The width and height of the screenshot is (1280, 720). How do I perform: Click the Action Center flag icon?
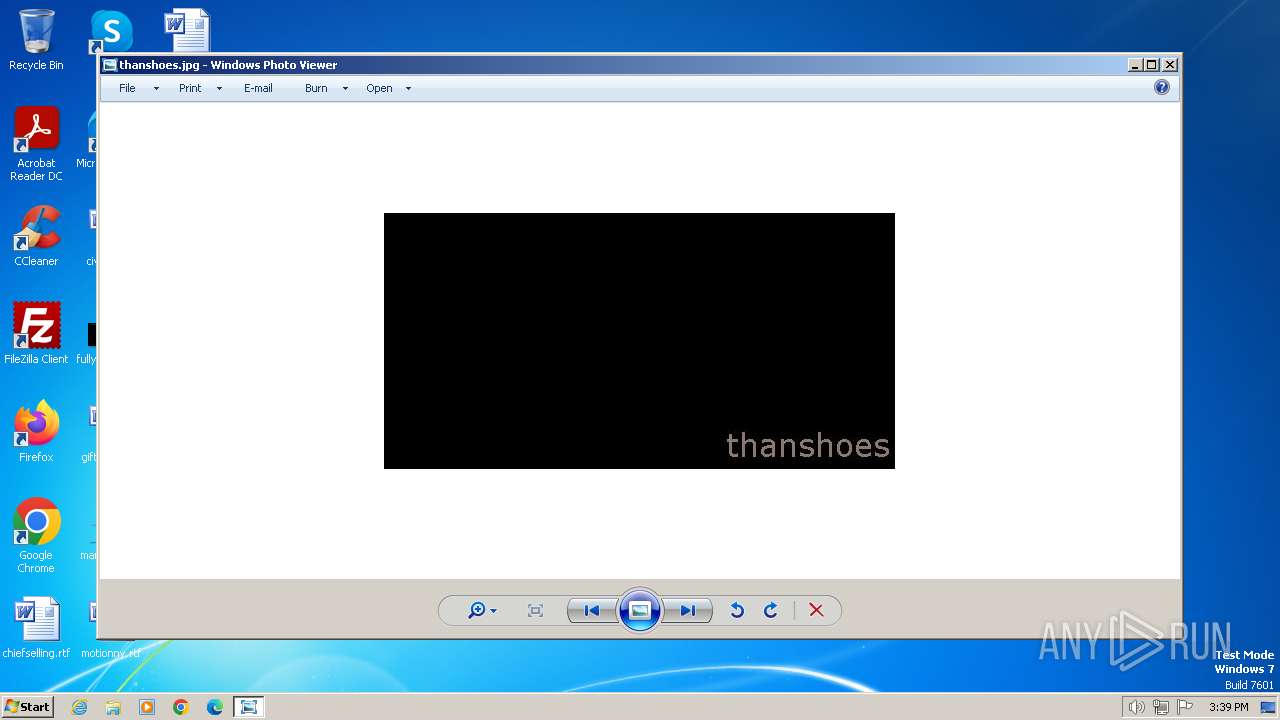[1185, 707]
